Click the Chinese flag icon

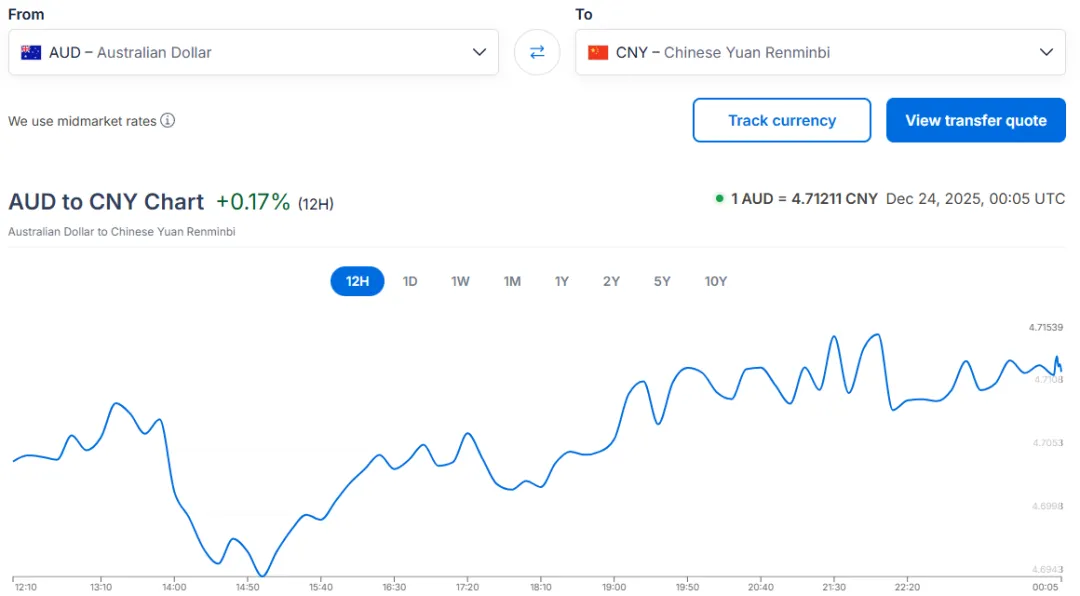click(598, 52)
